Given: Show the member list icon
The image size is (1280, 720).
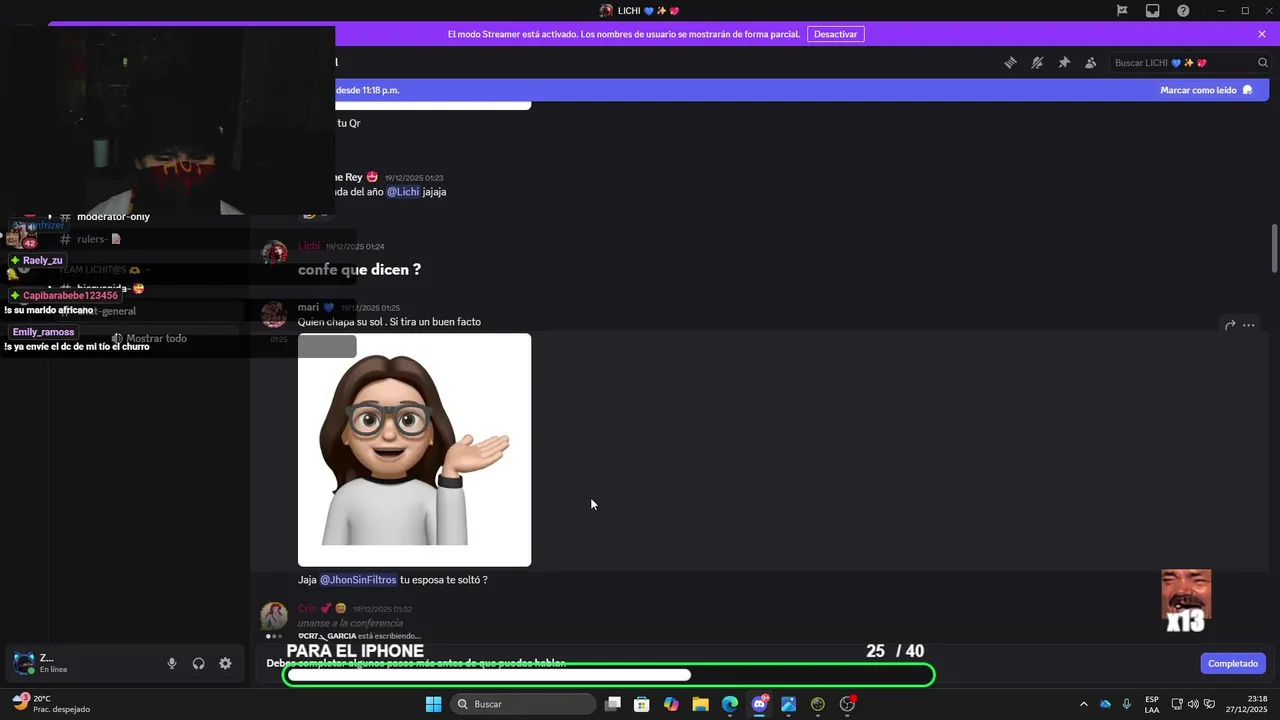Looking at the screenshot, I should click(x=1091, y=62).
